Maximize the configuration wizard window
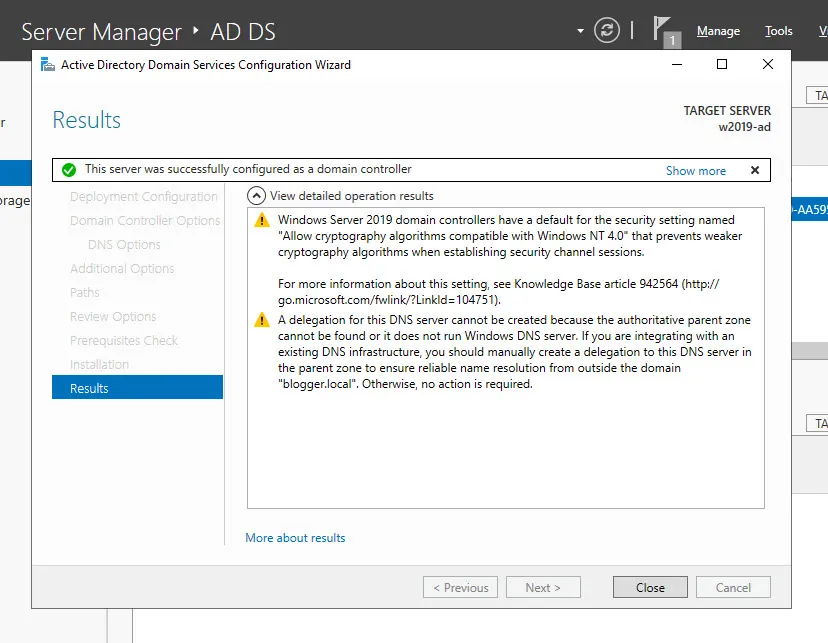 coord(722,64)
